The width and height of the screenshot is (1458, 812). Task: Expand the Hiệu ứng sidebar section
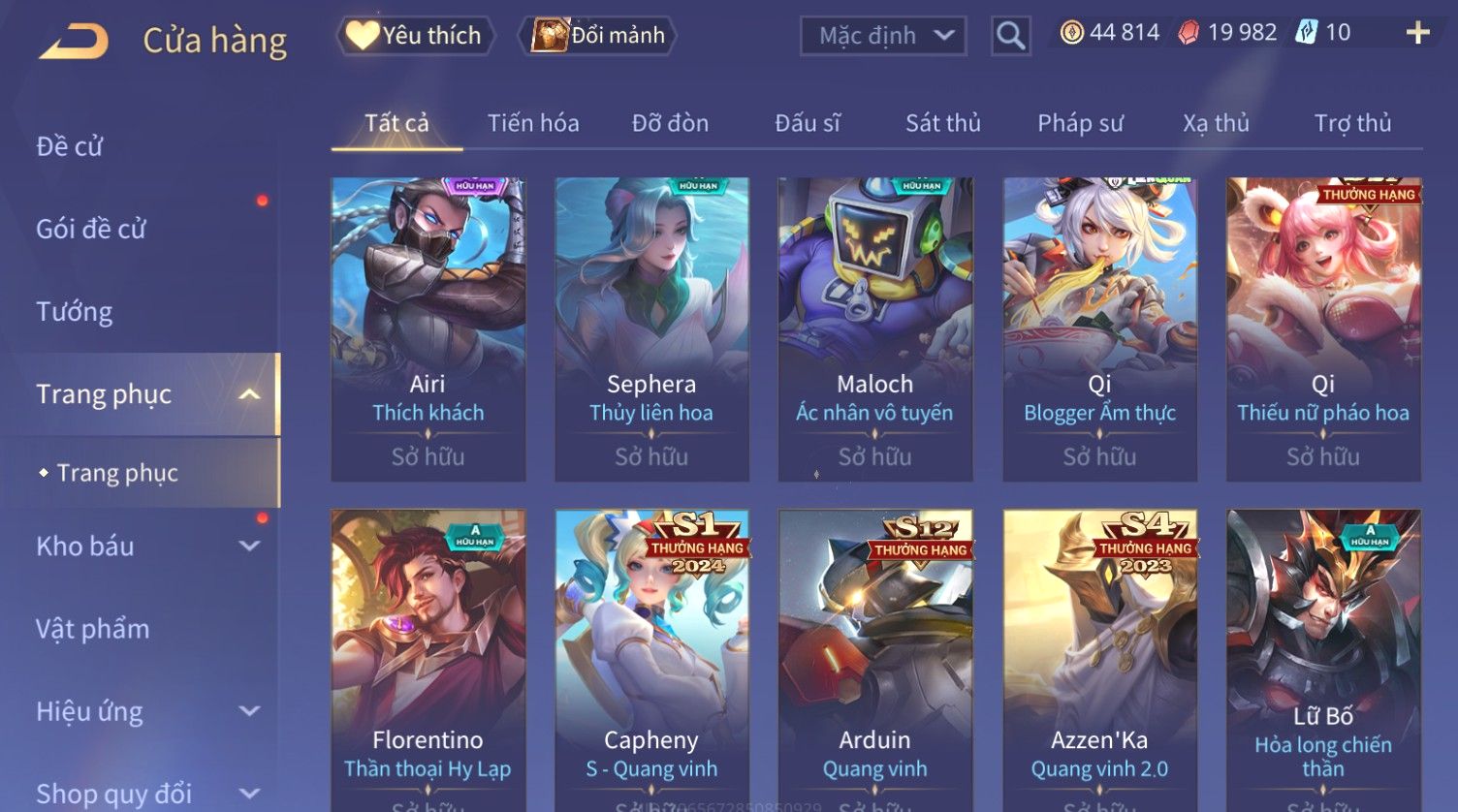pos(249,711)
